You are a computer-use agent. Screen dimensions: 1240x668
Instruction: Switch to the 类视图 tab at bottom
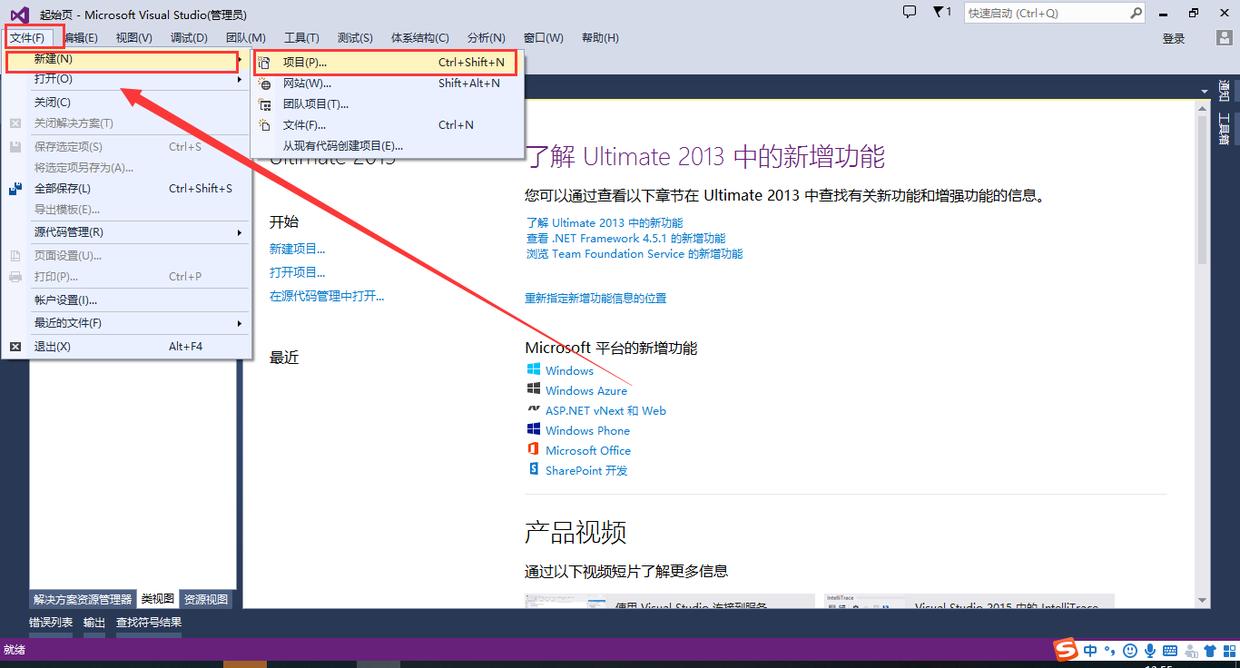[156, 599]
